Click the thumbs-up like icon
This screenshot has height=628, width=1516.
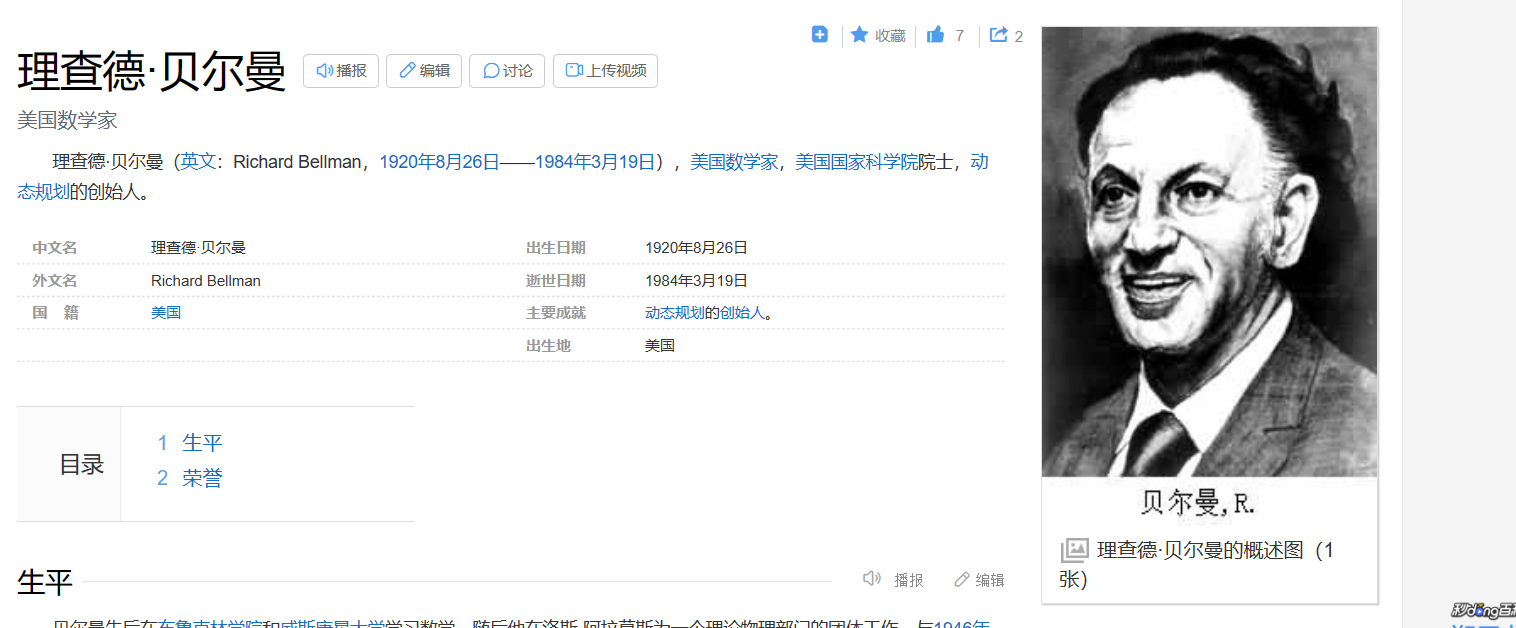pyautogui.click(x=936, y=35)
